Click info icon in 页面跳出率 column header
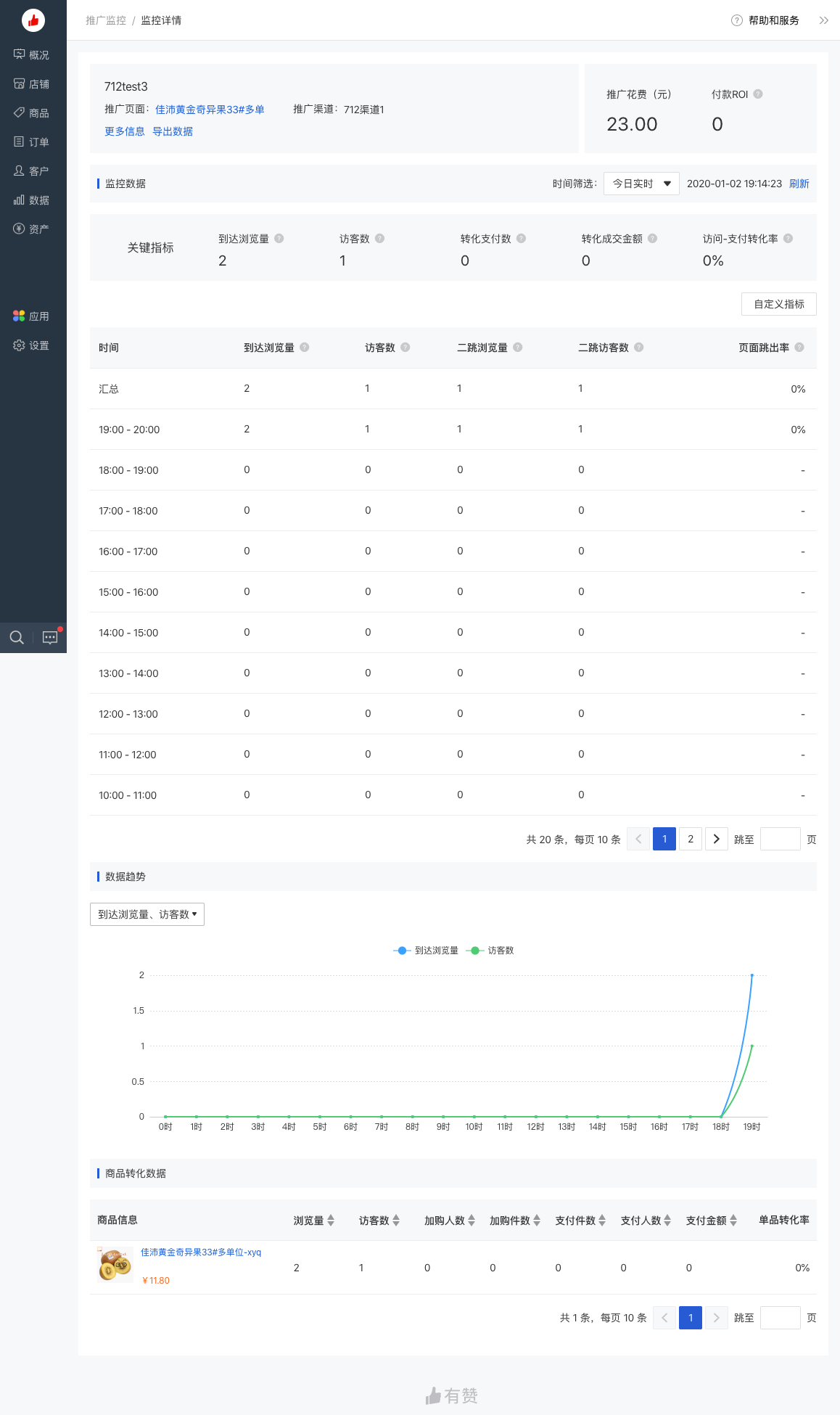This screenshot has height=1415, width=840. pos(799,347)
